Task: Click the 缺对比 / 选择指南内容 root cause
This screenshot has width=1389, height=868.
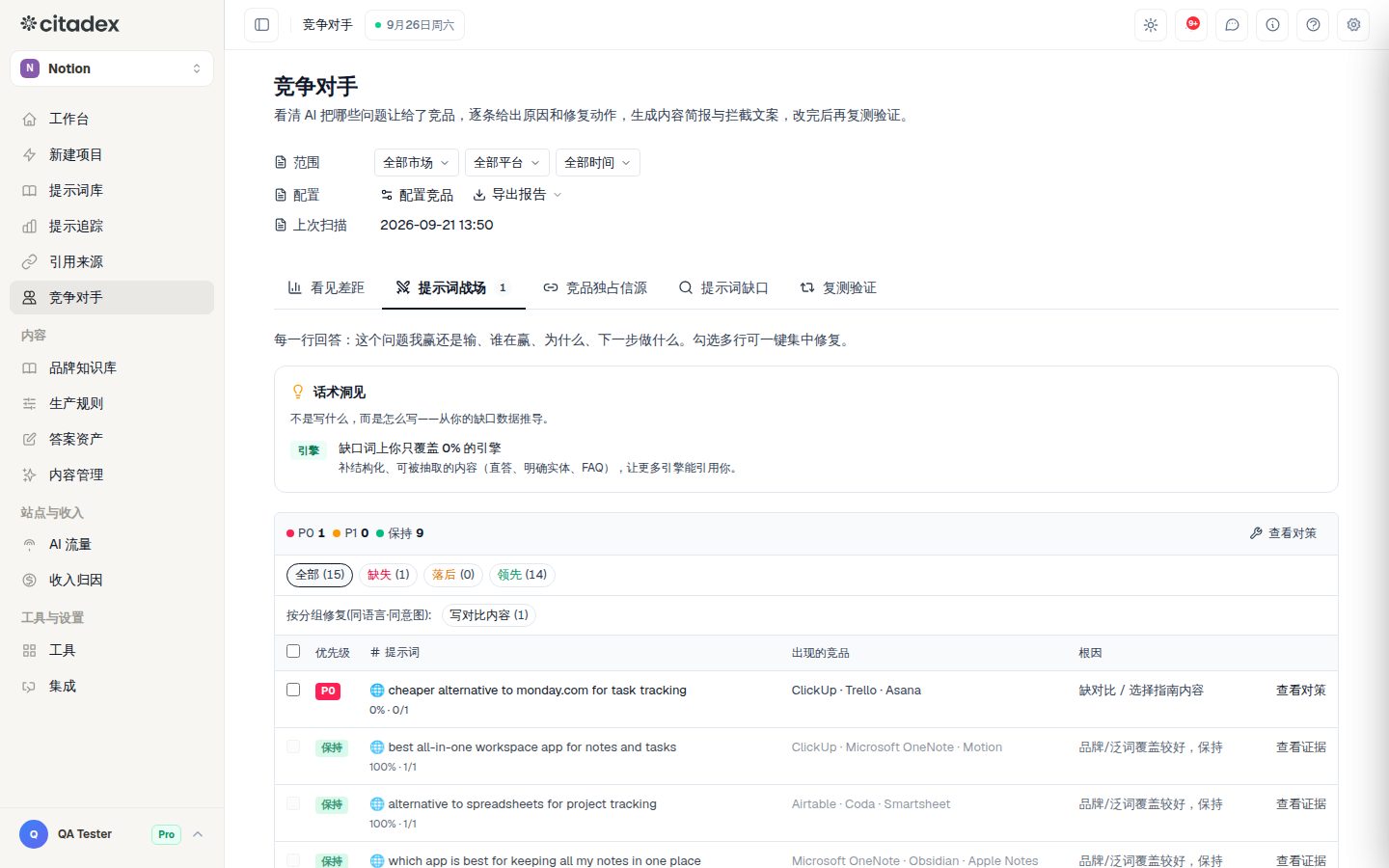Action: (x=1141, y=691)
